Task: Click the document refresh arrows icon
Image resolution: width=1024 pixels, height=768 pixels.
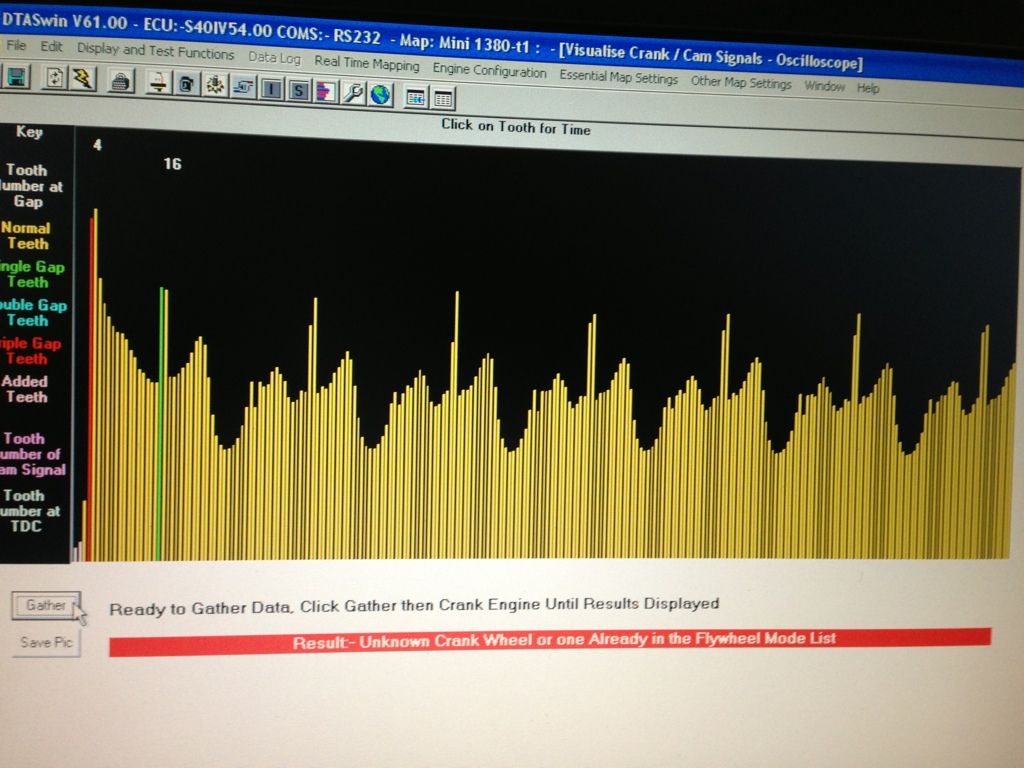Action: (55, 78)
